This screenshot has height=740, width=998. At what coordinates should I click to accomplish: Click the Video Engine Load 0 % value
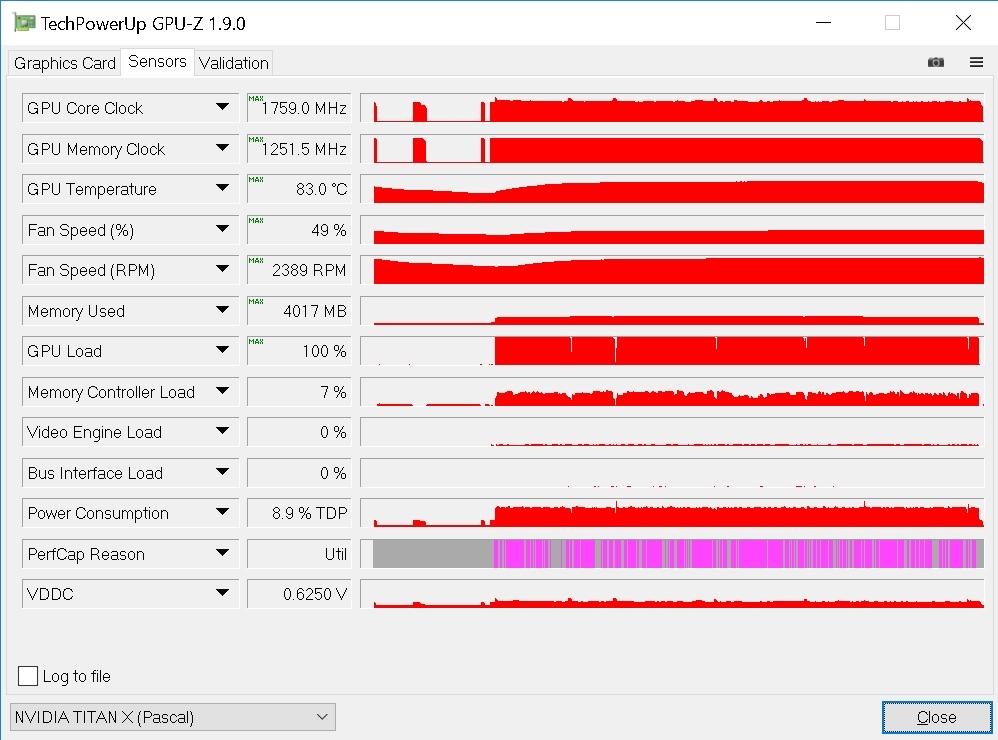(299, 432)
